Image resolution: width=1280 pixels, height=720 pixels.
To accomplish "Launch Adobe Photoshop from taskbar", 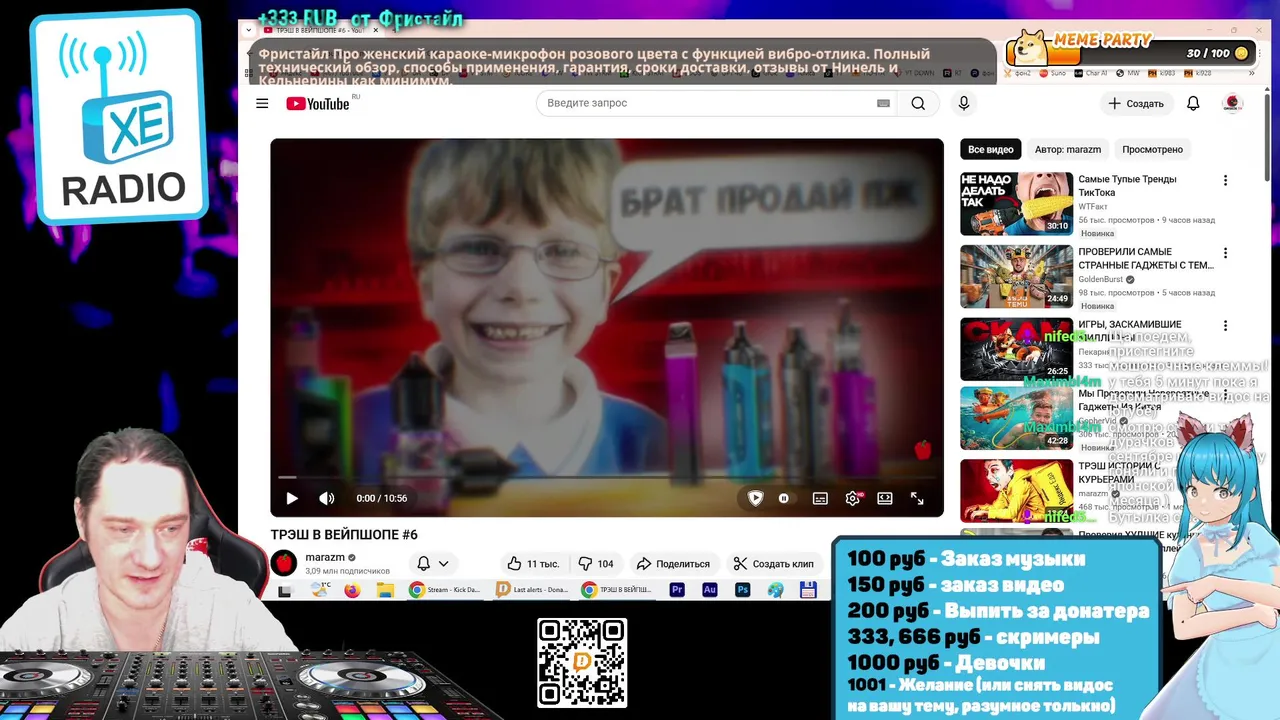I will [x=742, y=590].
